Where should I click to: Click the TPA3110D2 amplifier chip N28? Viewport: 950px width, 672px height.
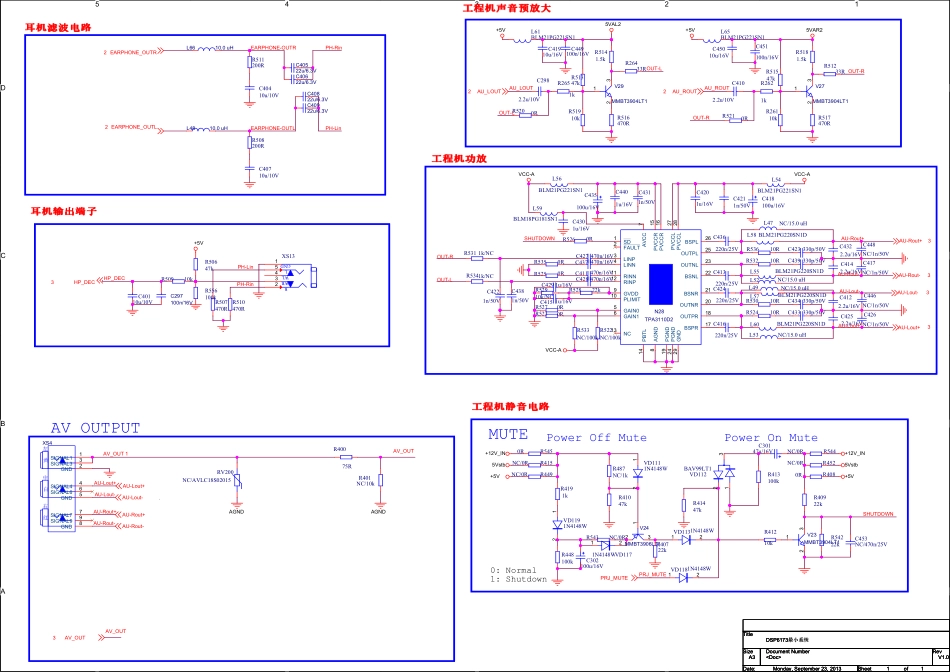point(660,283)
